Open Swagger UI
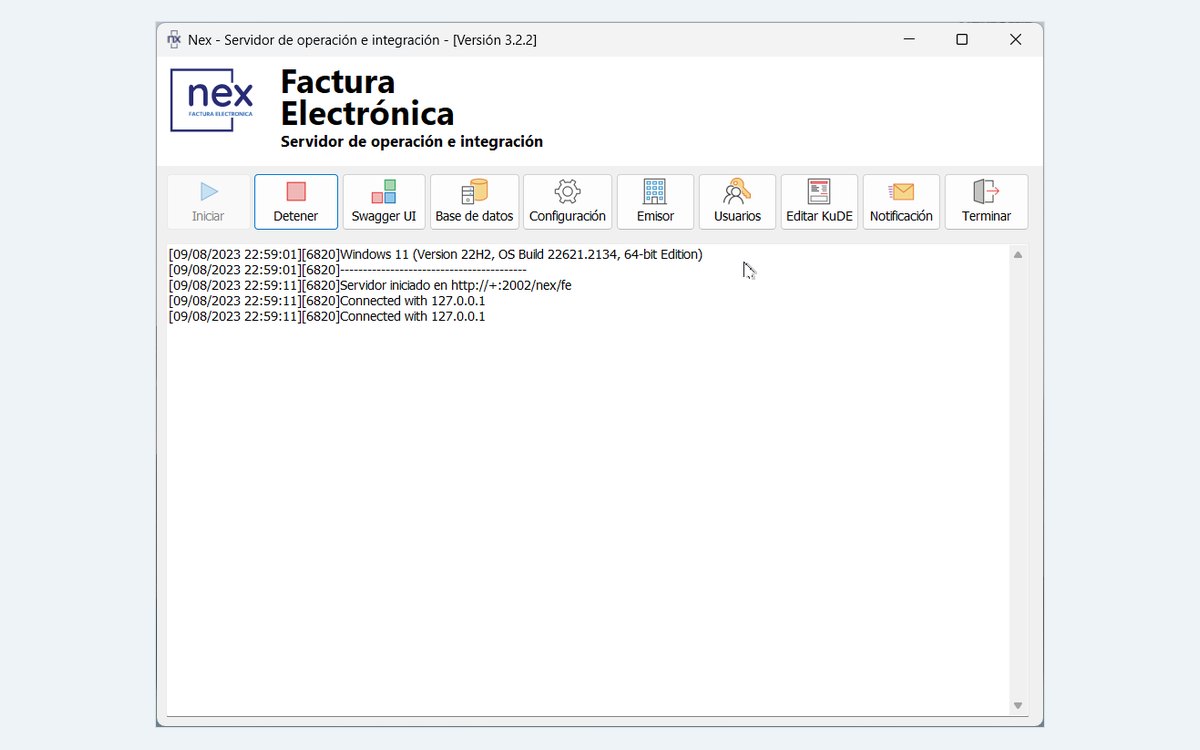This screenshot has width=1200, height=750. 384,202
